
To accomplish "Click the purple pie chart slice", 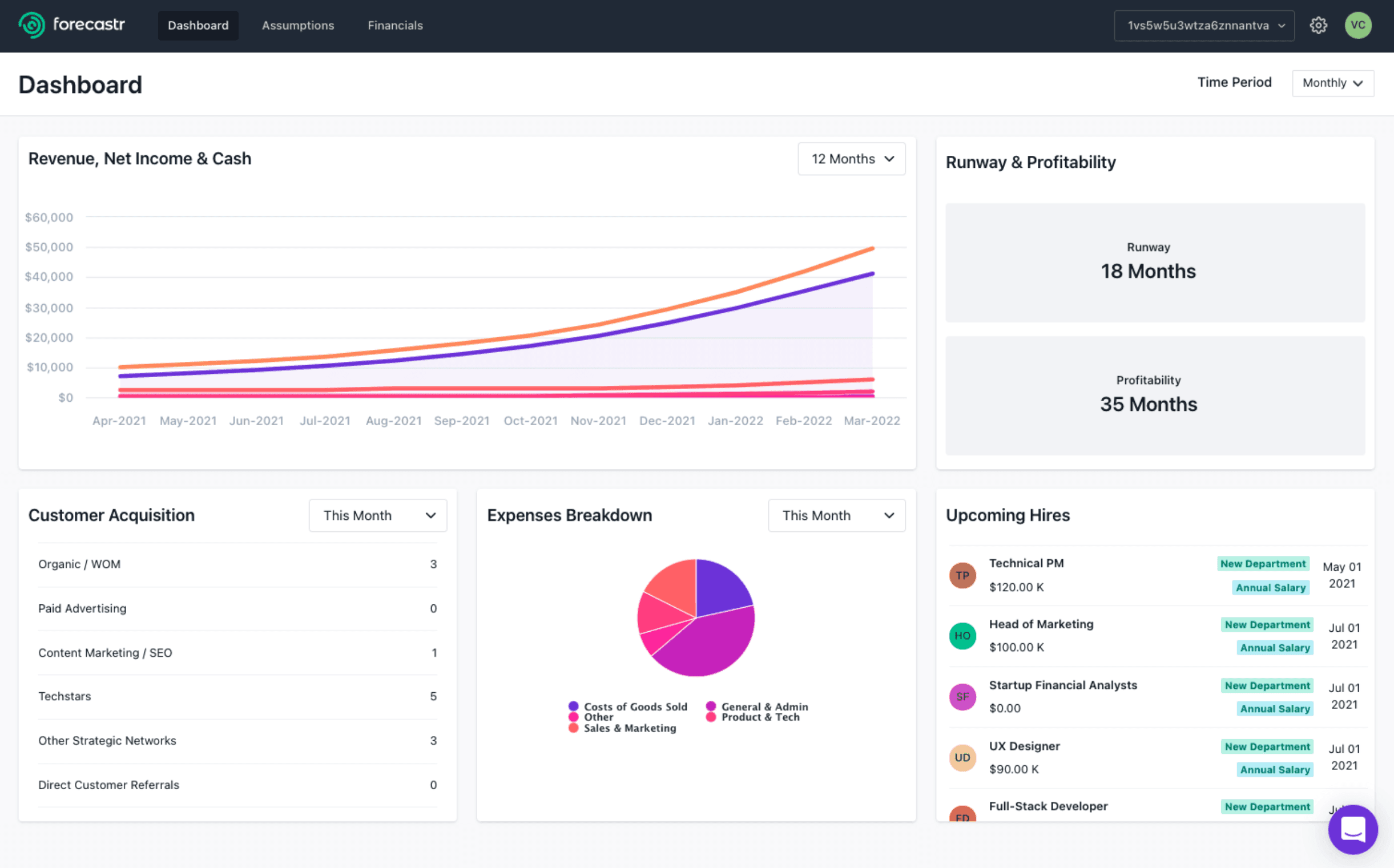I will coord(720,586).
